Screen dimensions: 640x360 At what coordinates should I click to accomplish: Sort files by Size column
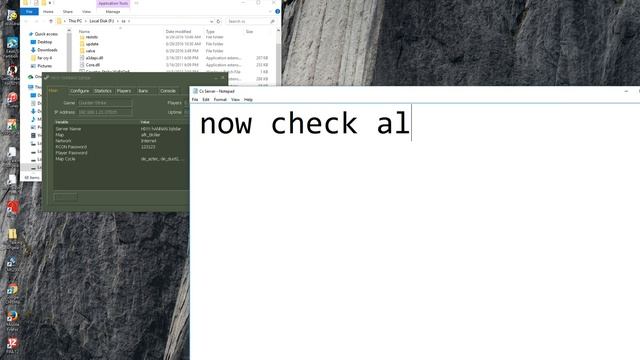(x=249, y=31)
